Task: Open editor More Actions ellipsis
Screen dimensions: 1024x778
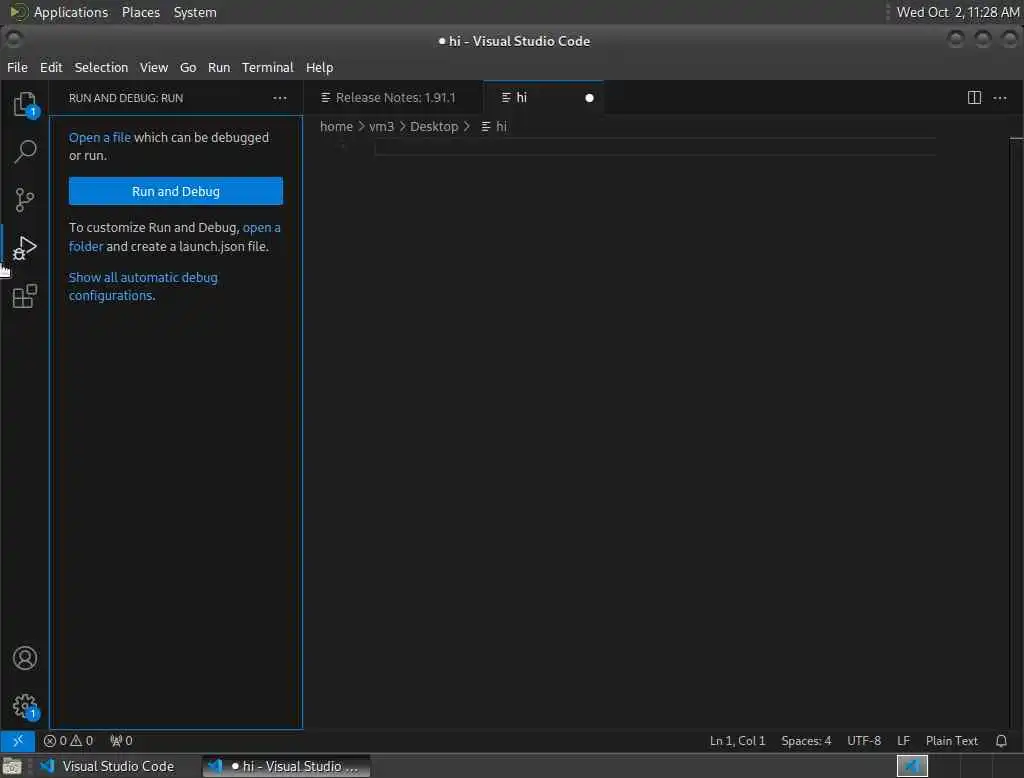Action: point(1000,98)
